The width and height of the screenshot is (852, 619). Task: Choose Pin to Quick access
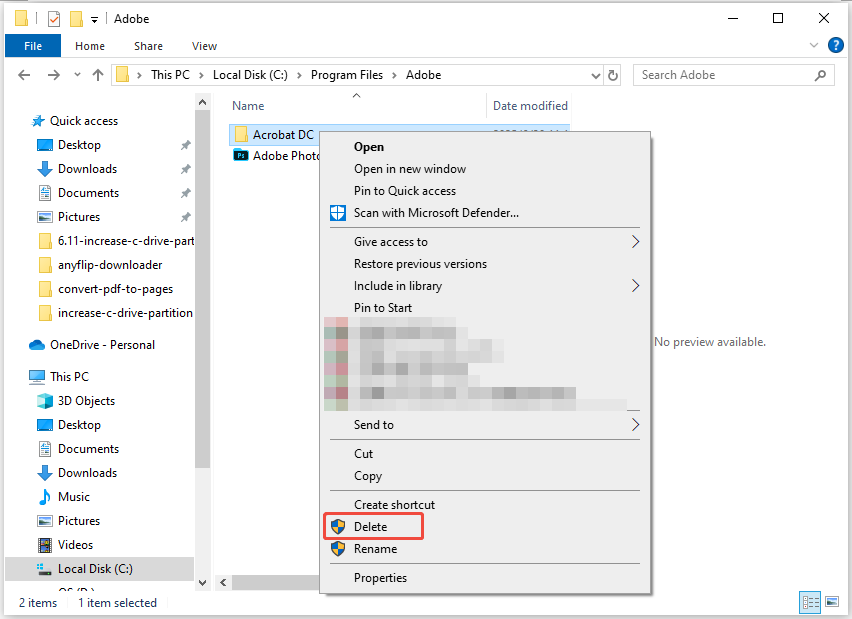[x=405, y=191]
